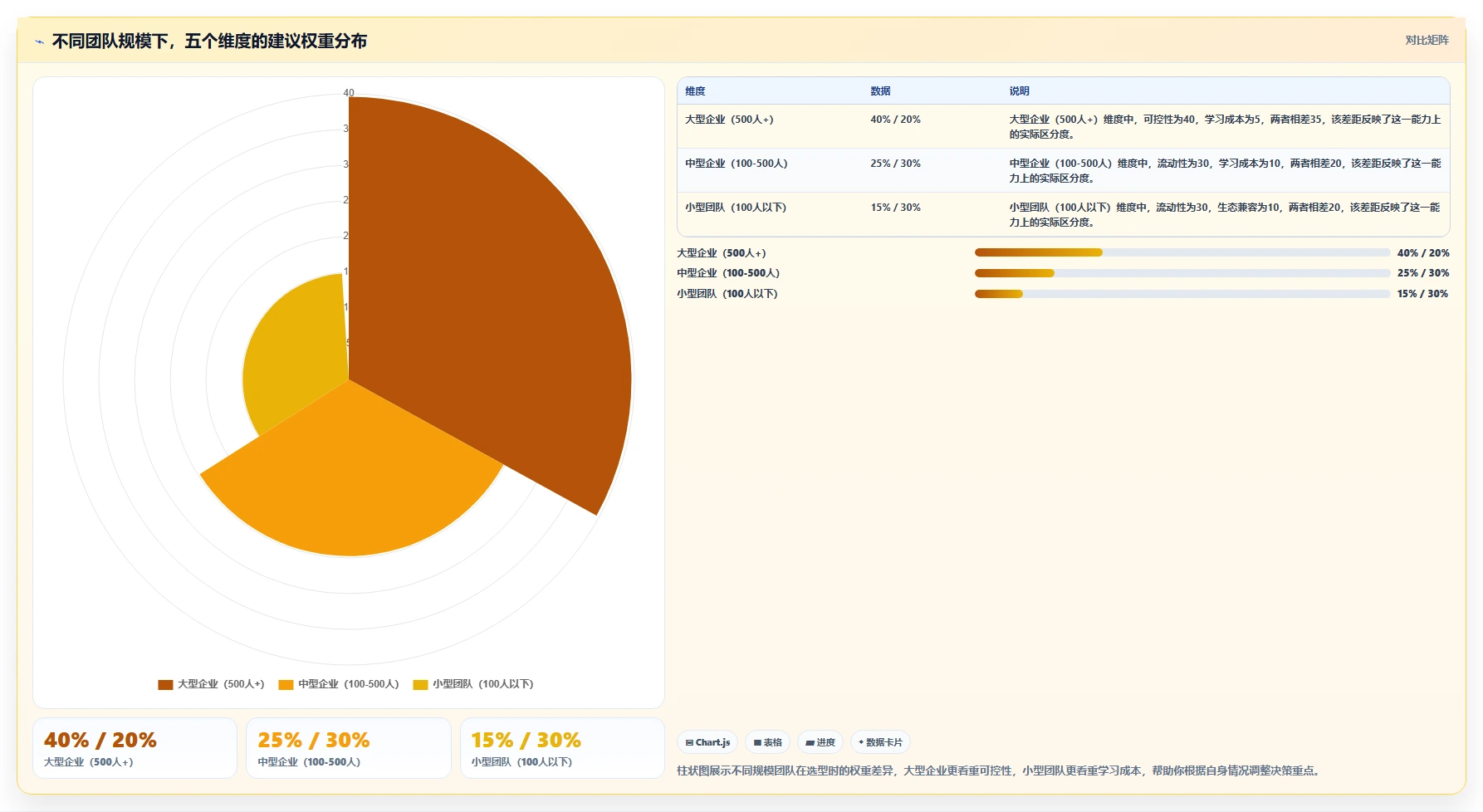This screenshot has height=812, width=1483.
Task: Toggle 中型企业（100-500人）legend swatch
Action: pyautogui.click(x=286, y=685)
